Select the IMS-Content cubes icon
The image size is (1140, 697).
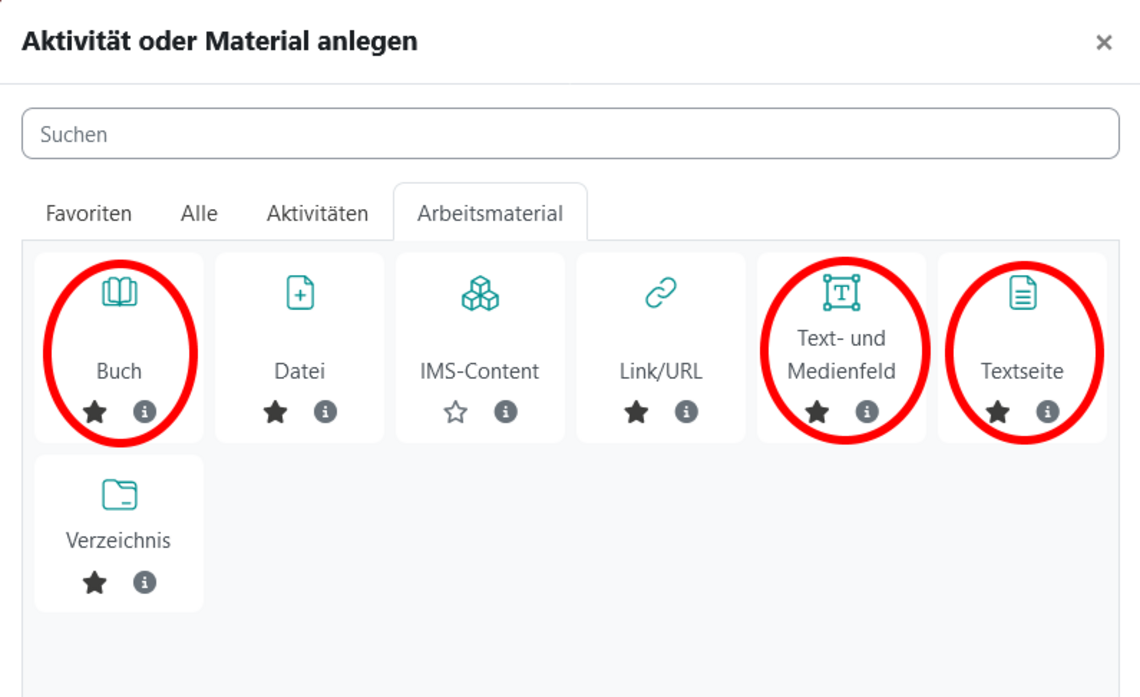click(x=480, y=293)
